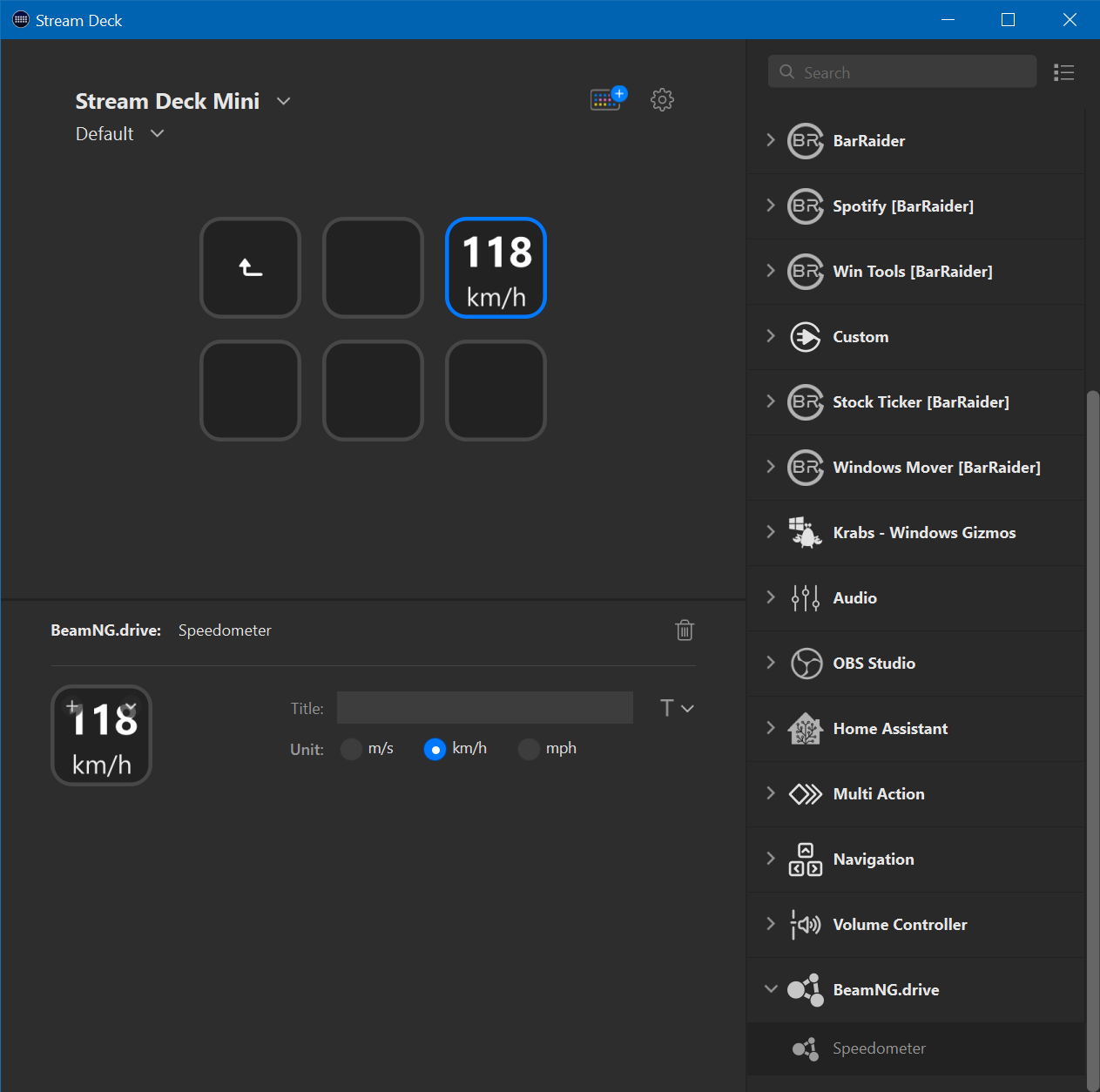Expand the Navigation chevron
Image resolution: width=1100 pixels, height=1092 pixels.
pyautogui.click(x=771, y=859)
